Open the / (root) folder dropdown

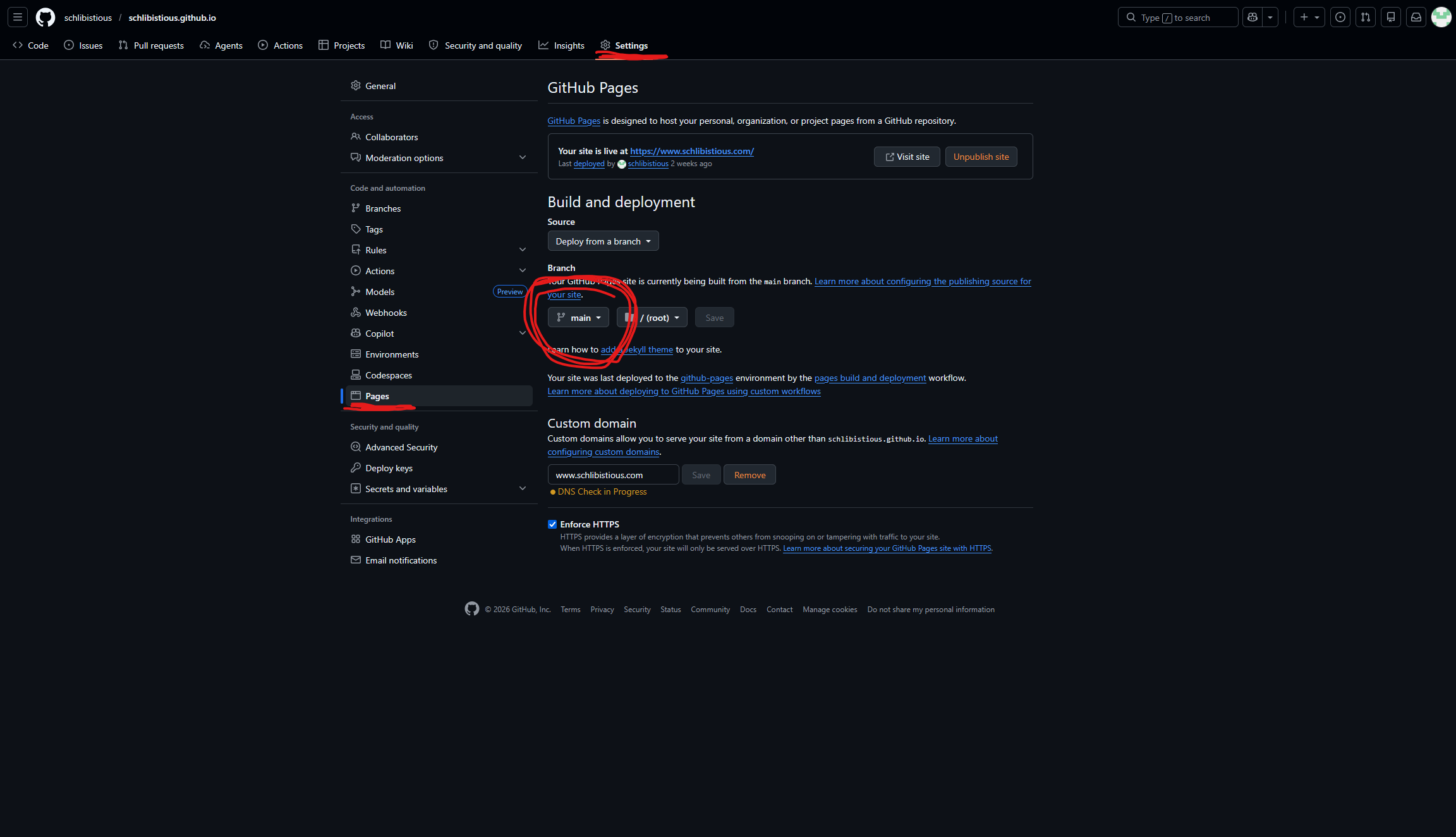[652, 318]
